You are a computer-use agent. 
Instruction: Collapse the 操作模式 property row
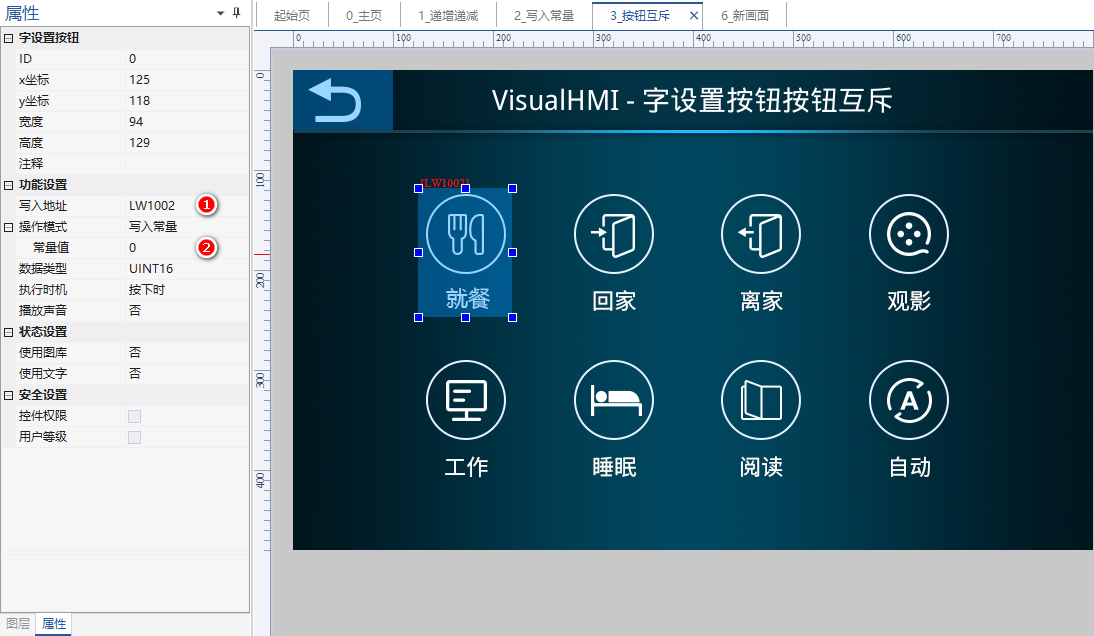(8, 227)
